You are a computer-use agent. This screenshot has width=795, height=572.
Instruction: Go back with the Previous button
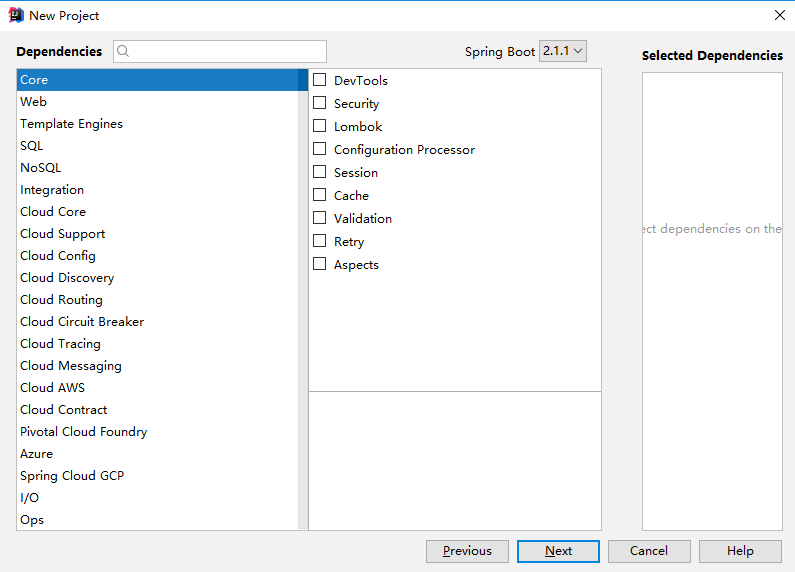pyautogui.click(x=467, y=551)
